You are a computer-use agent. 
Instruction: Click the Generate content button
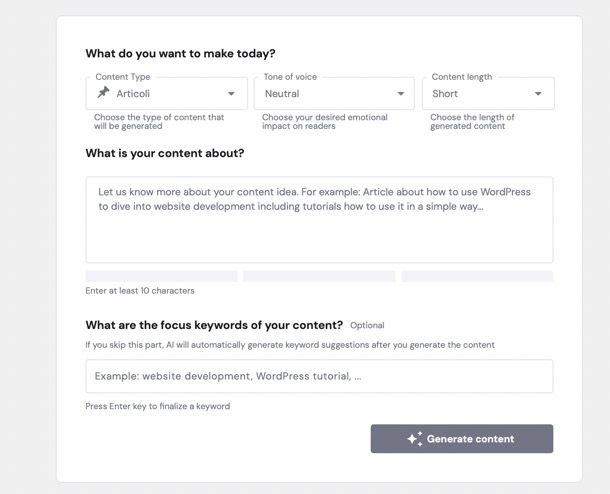pyautogui.click(x=462, y=438)
